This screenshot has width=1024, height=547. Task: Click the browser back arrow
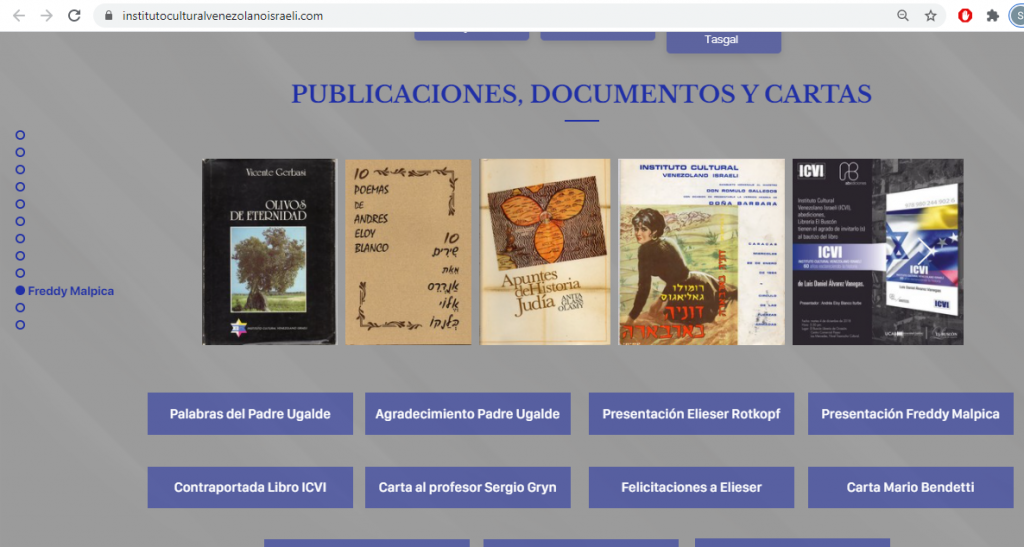pos(19,16)
